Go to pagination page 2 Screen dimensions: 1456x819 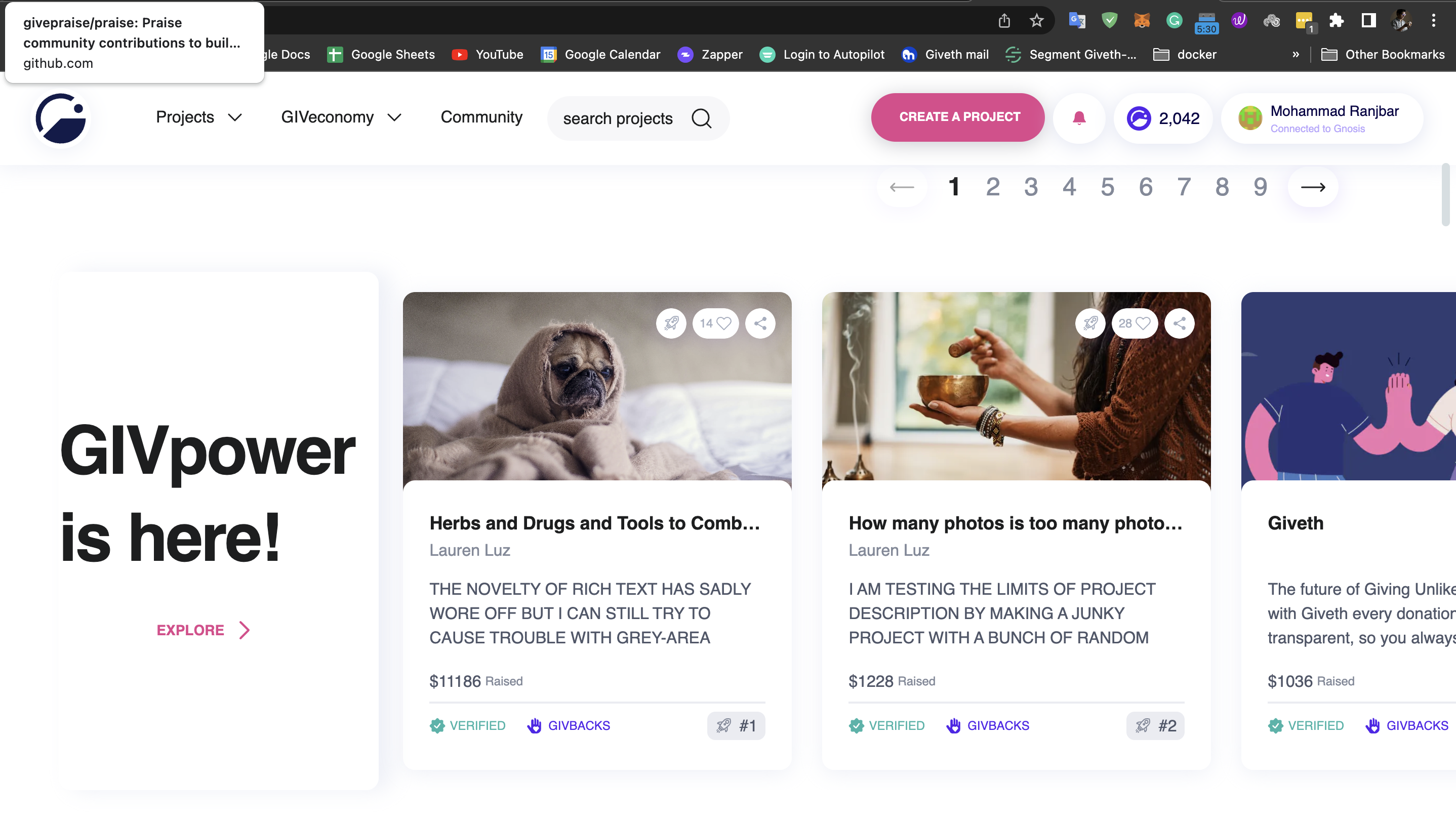coord(993,187)
